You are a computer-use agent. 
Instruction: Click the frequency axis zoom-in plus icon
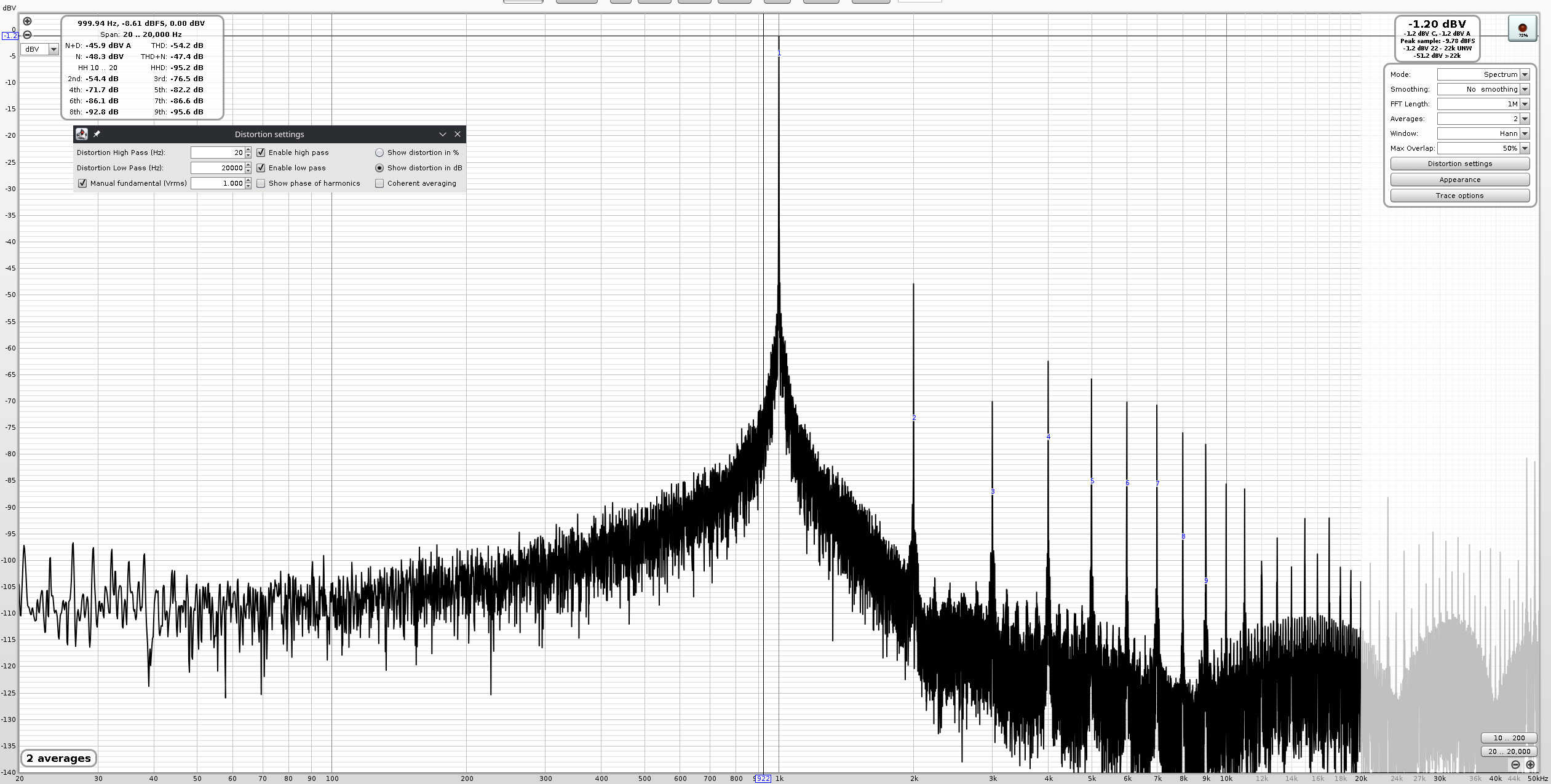(x=1530, y=764)
